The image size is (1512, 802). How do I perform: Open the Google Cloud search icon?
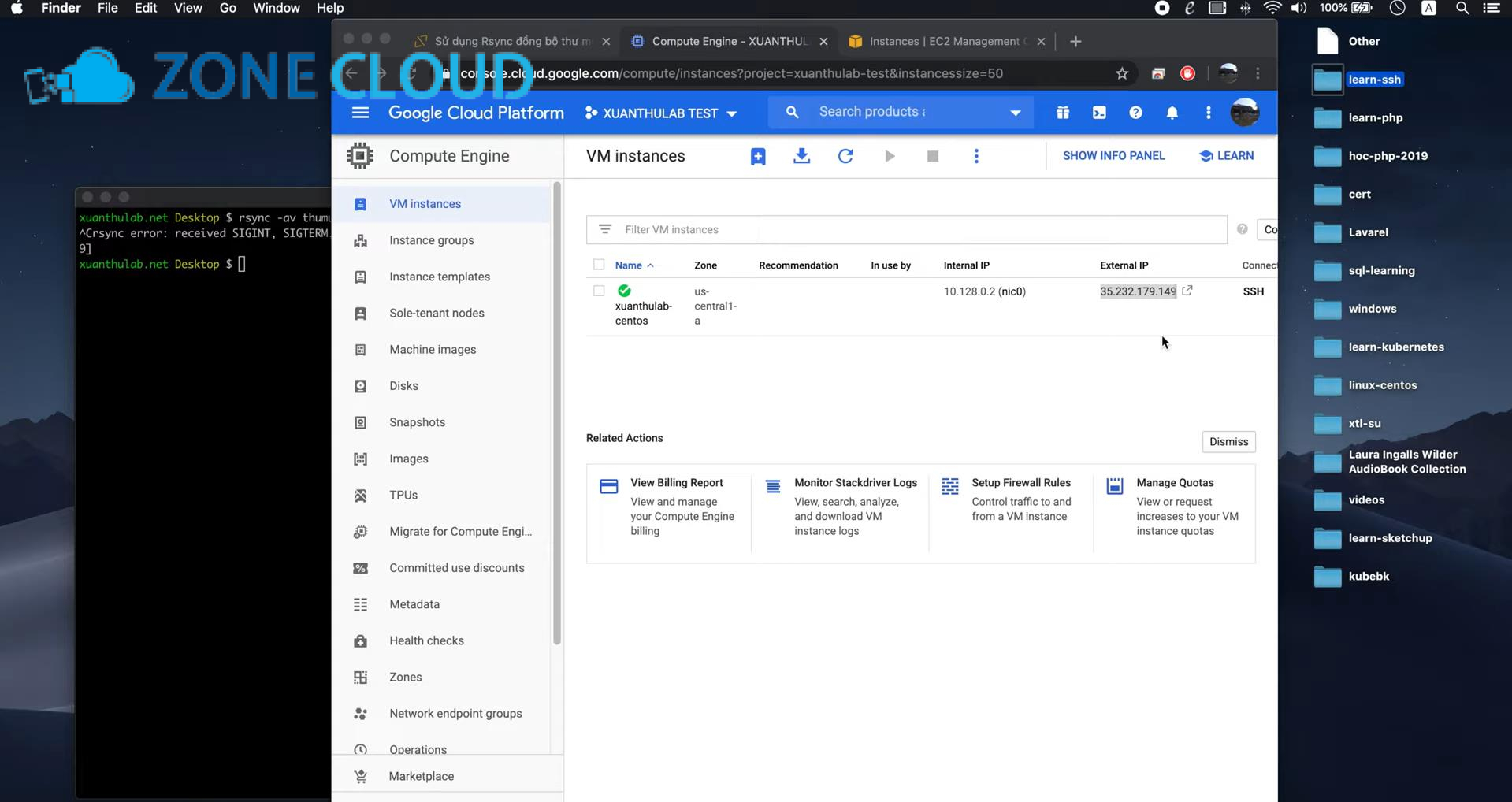[792, 112]
